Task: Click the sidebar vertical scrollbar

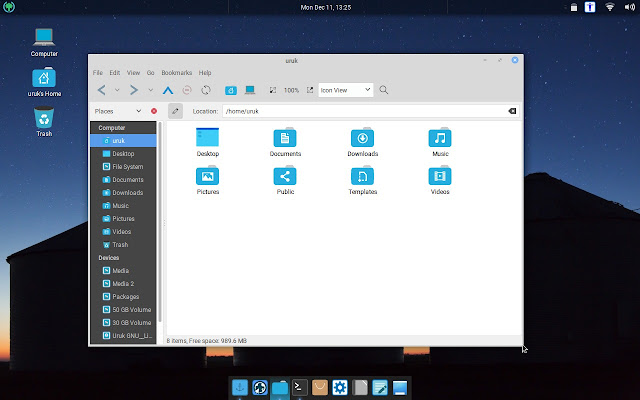Action: tap(160, 222)
